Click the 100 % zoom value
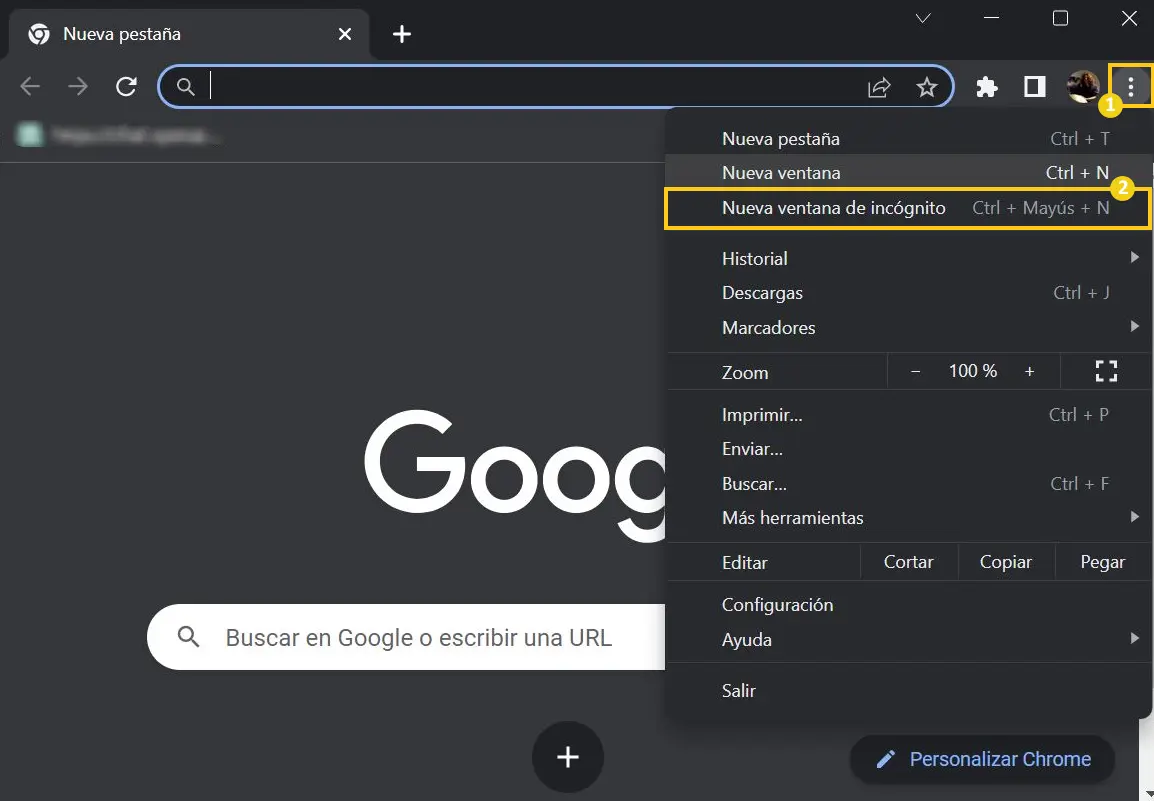 (x=973, y=371)
